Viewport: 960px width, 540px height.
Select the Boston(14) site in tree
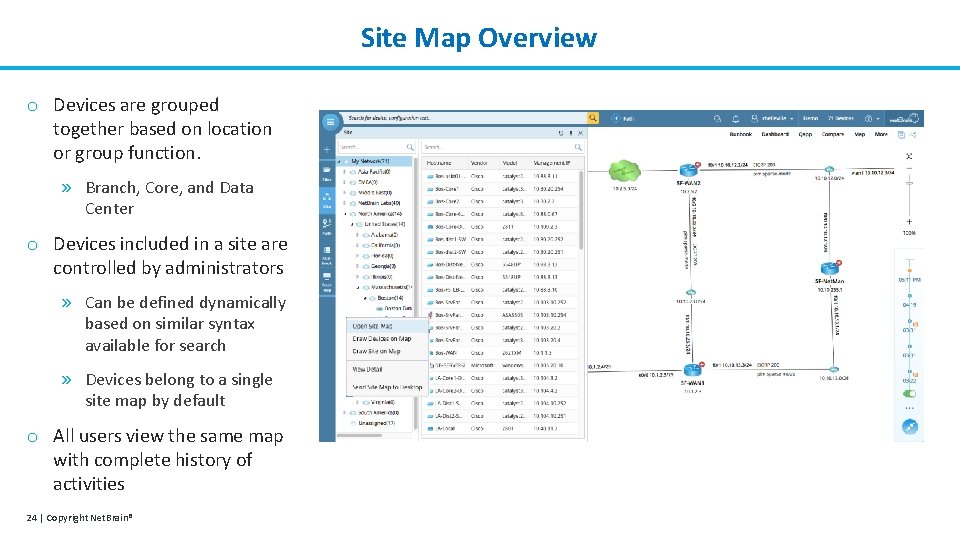[x=391, y=298]
